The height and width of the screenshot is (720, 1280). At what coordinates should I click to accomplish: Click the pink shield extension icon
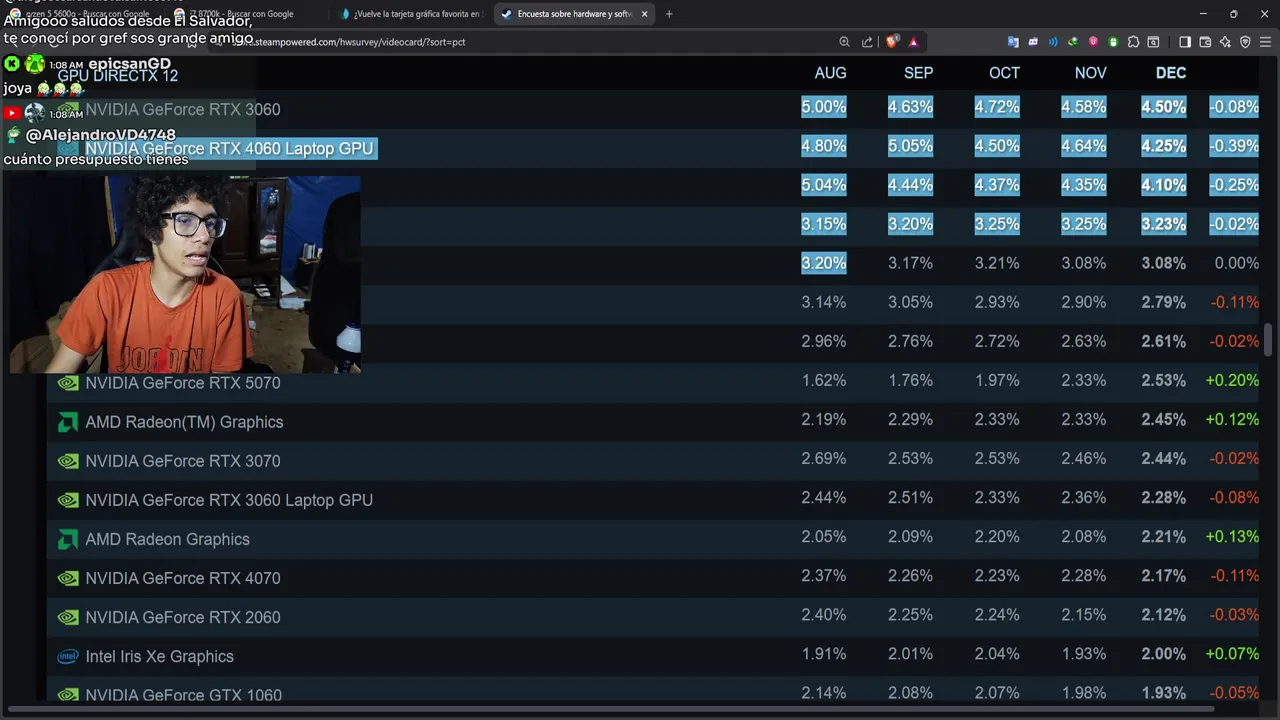(x=1093, y=42)
